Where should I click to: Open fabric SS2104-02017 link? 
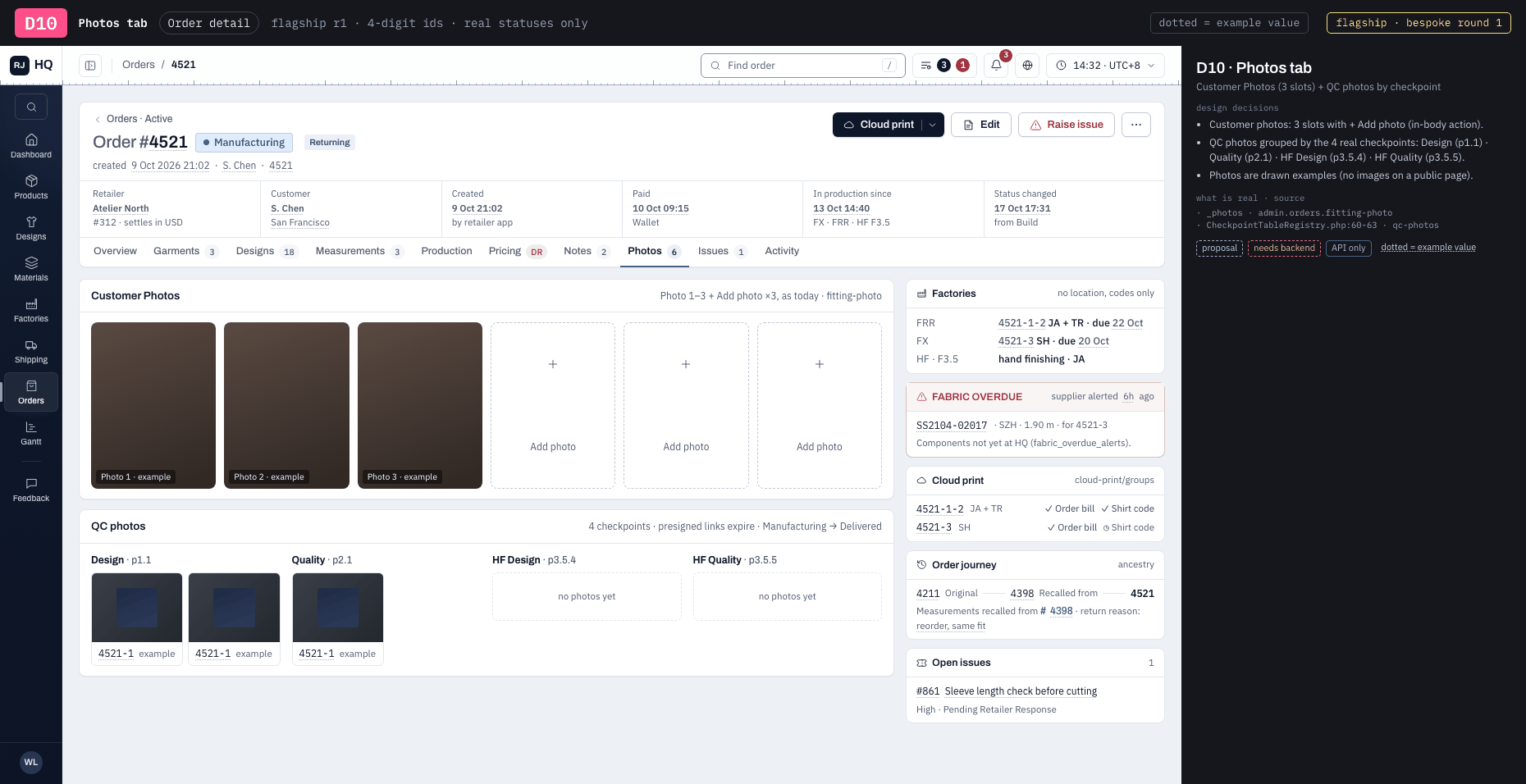click(x=952, y=425)
